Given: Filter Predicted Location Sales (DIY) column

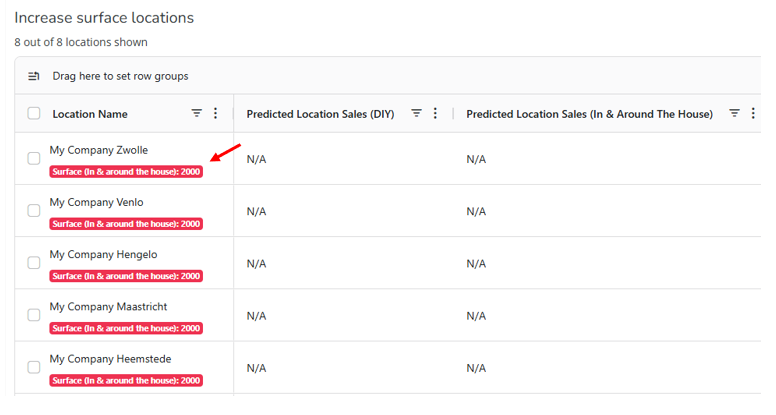Looking at the screenshot, I should coord(417,113).
